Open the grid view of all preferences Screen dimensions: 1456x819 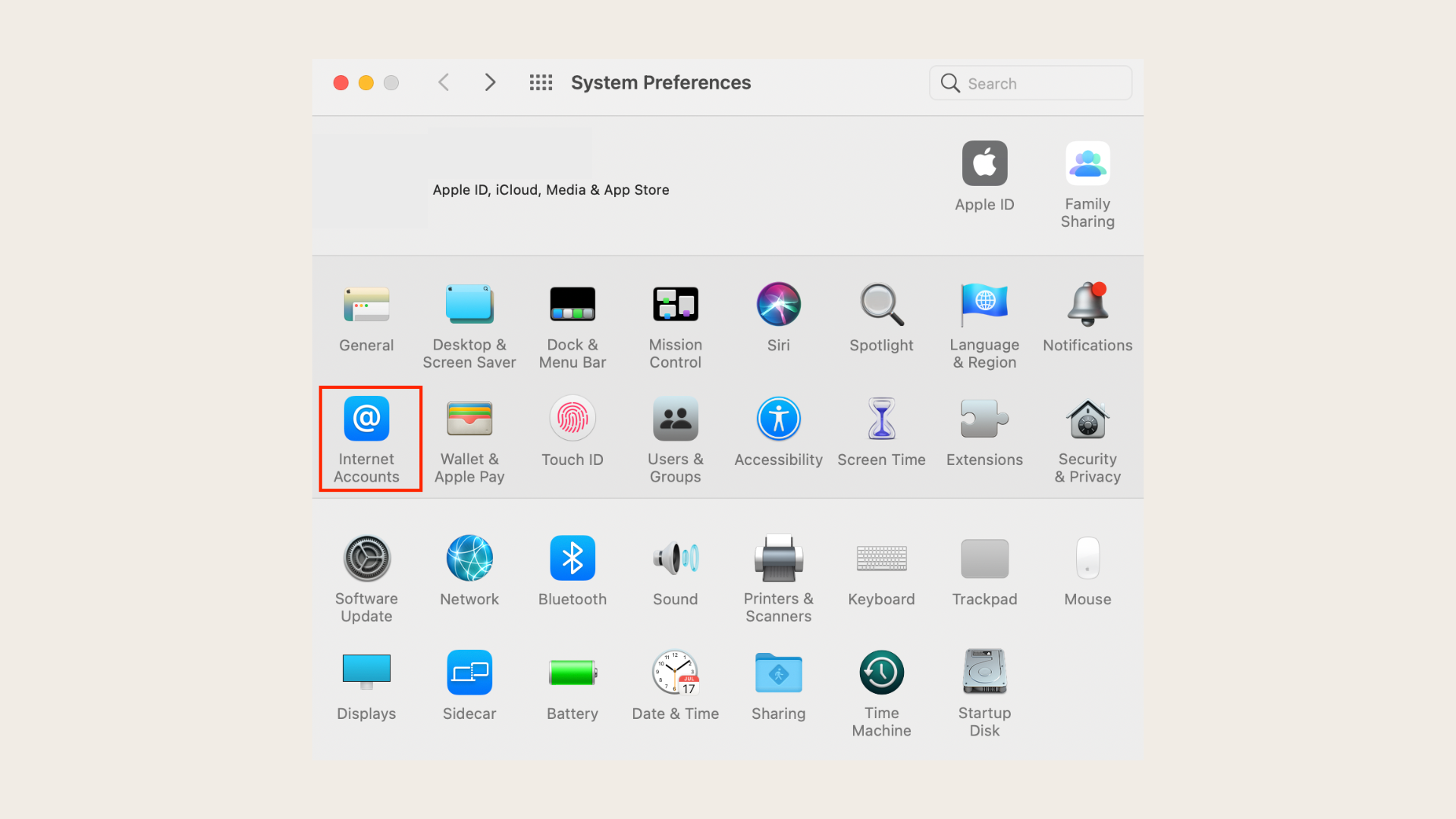pyautogui.click(x=541, y=82)
